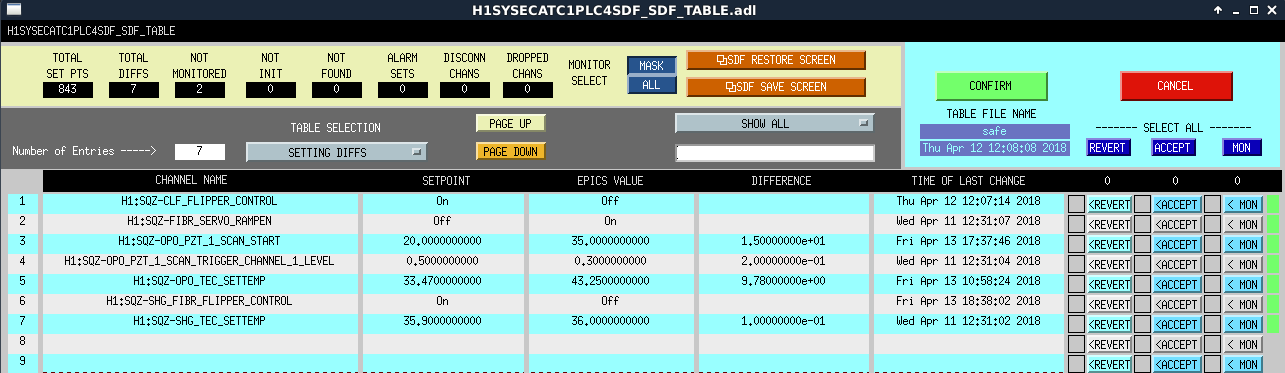Click the PAGE DOWN button
The width and height of the screenshot is (1285, 373).
pos(510,152)
